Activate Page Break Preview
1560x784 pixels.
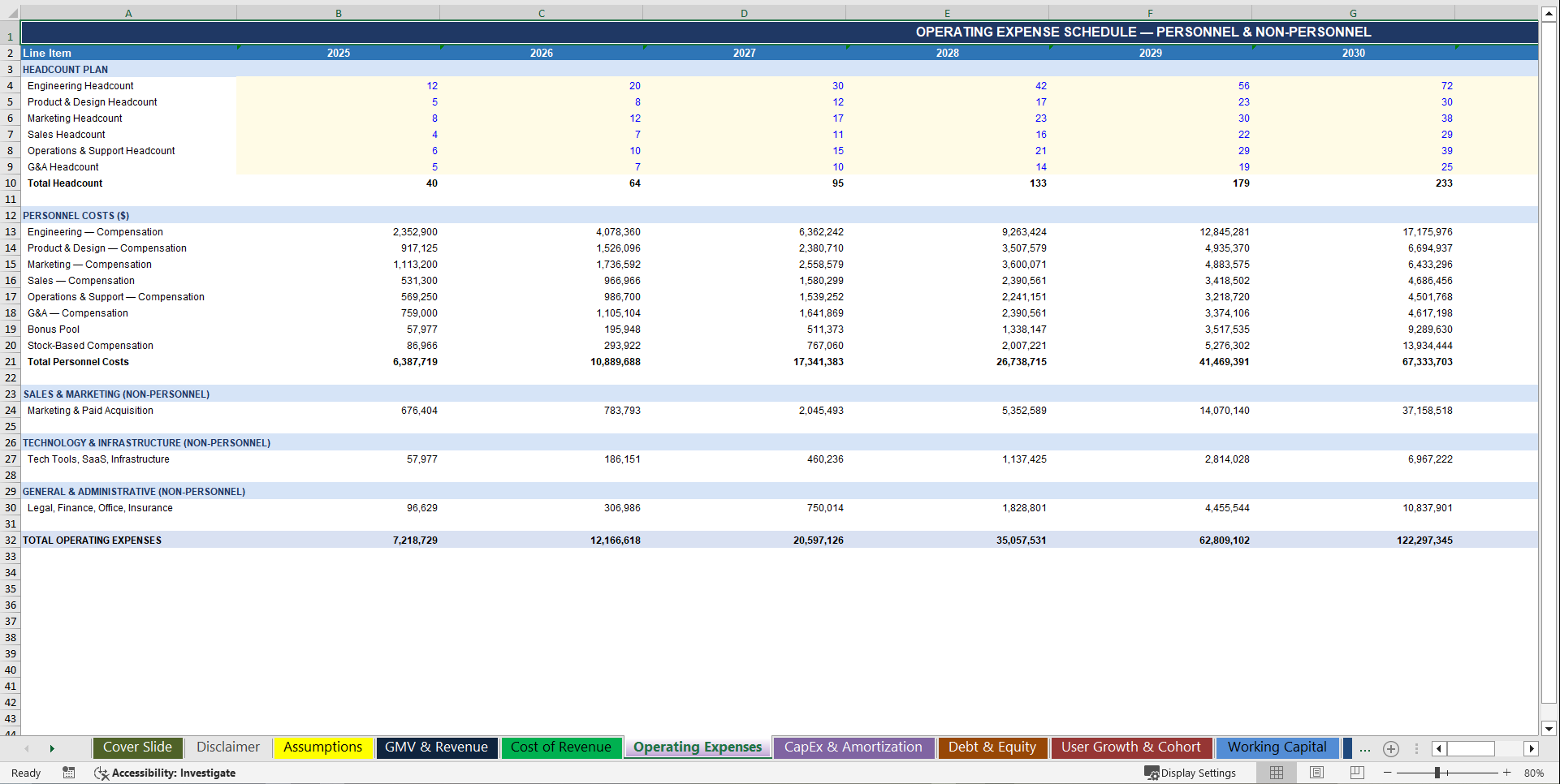point(1355,773)
